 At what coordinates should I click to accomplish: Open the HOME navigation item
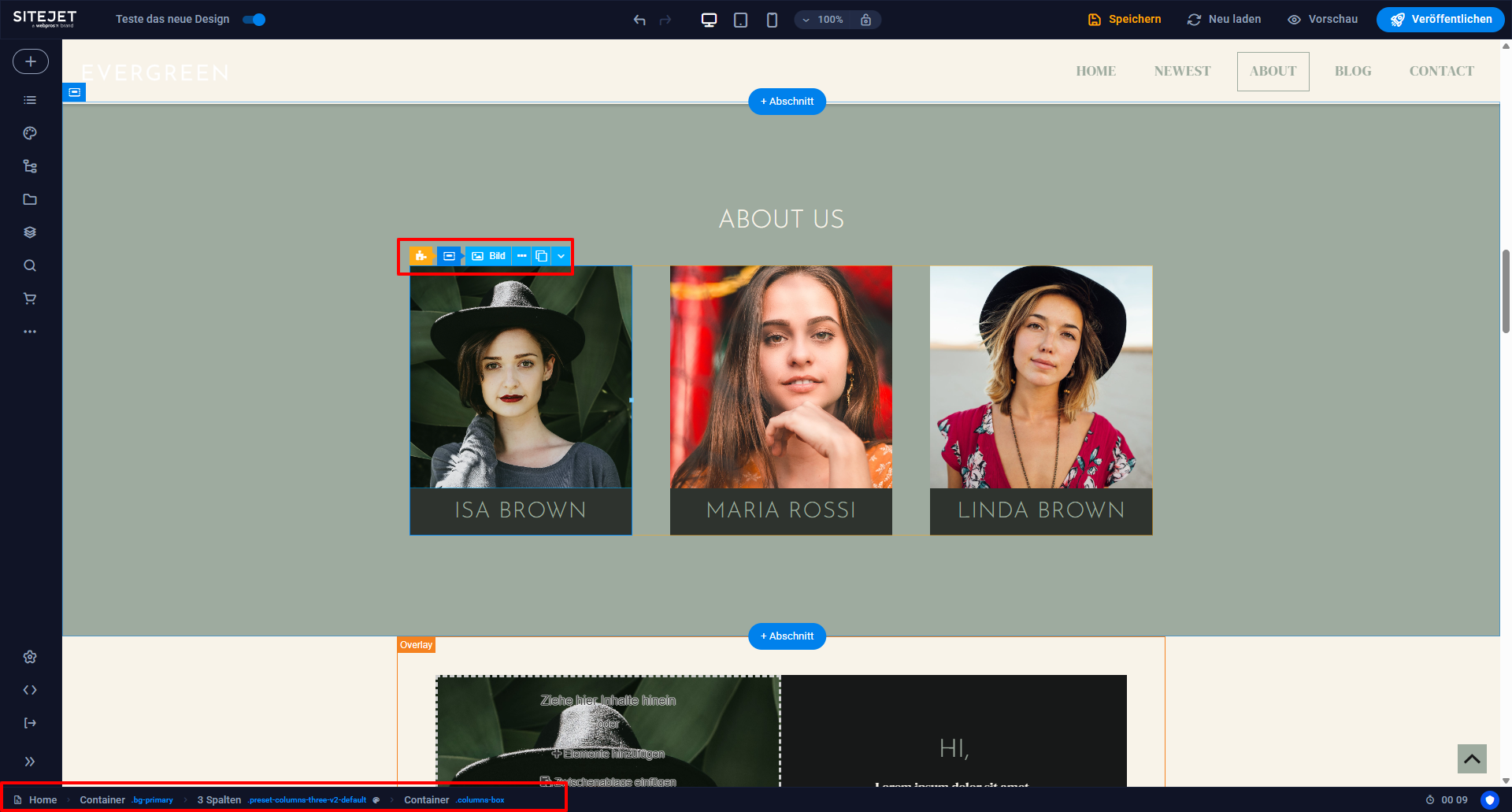click(x=1095, y=71)
